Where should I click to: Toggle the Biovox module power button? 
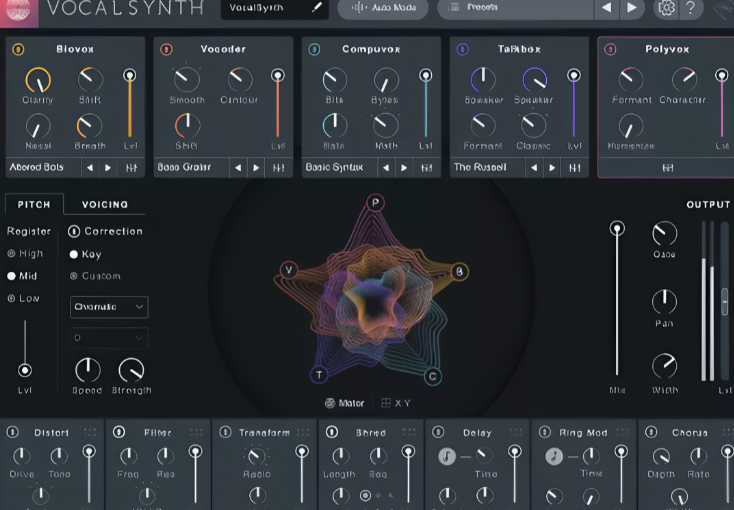18,49
